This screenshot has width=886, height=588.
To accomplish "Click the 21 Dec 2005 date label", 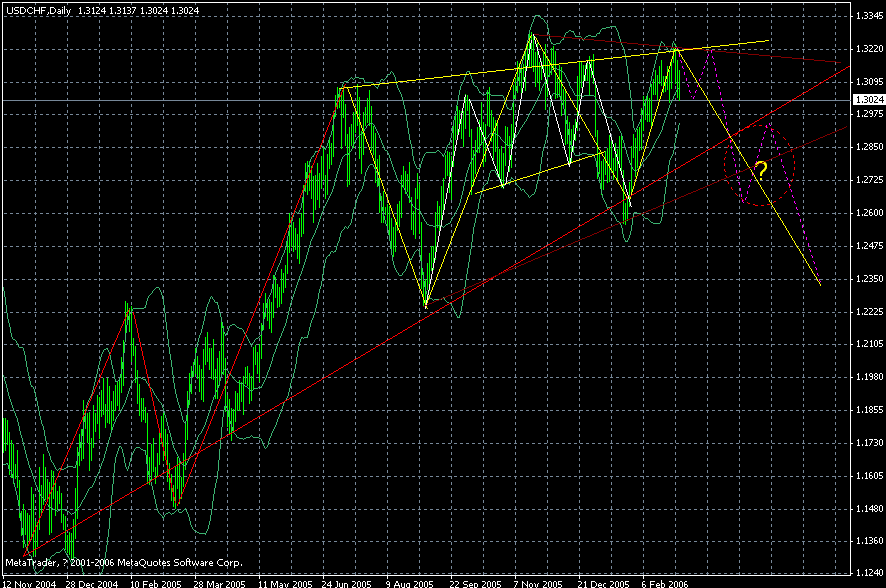I will pos(603,583).
